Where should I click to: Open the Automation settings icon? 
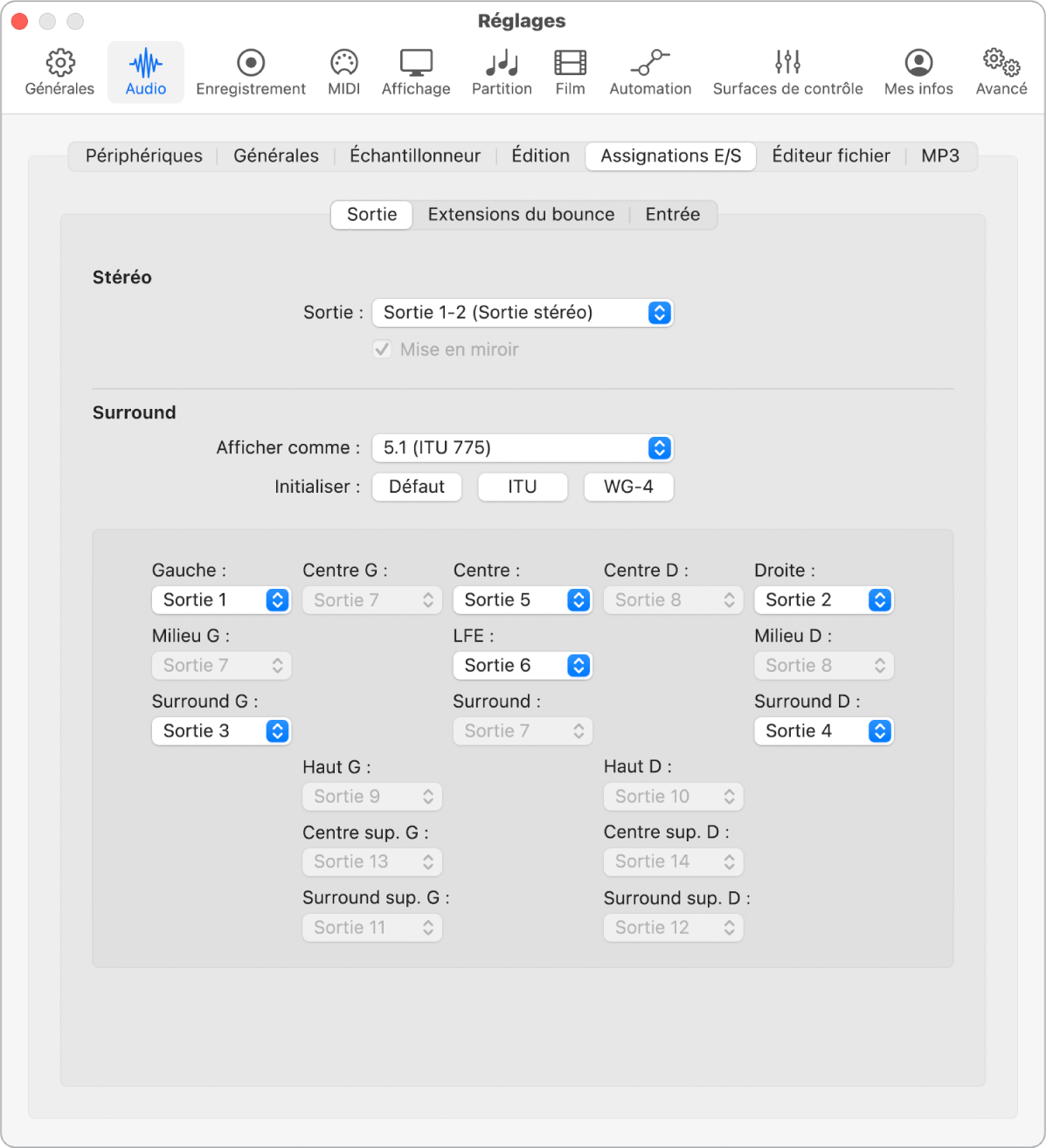(650, 71)
